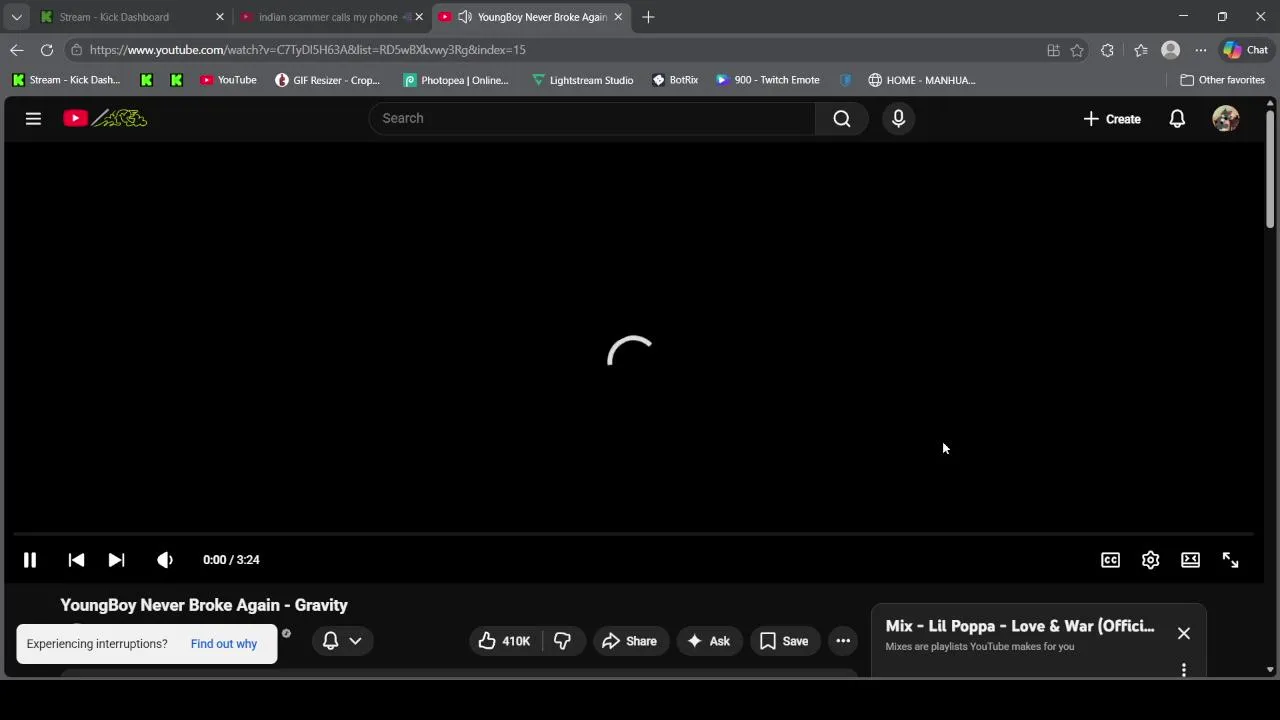Open the Ask AI assistant

[x=709, y=641]
